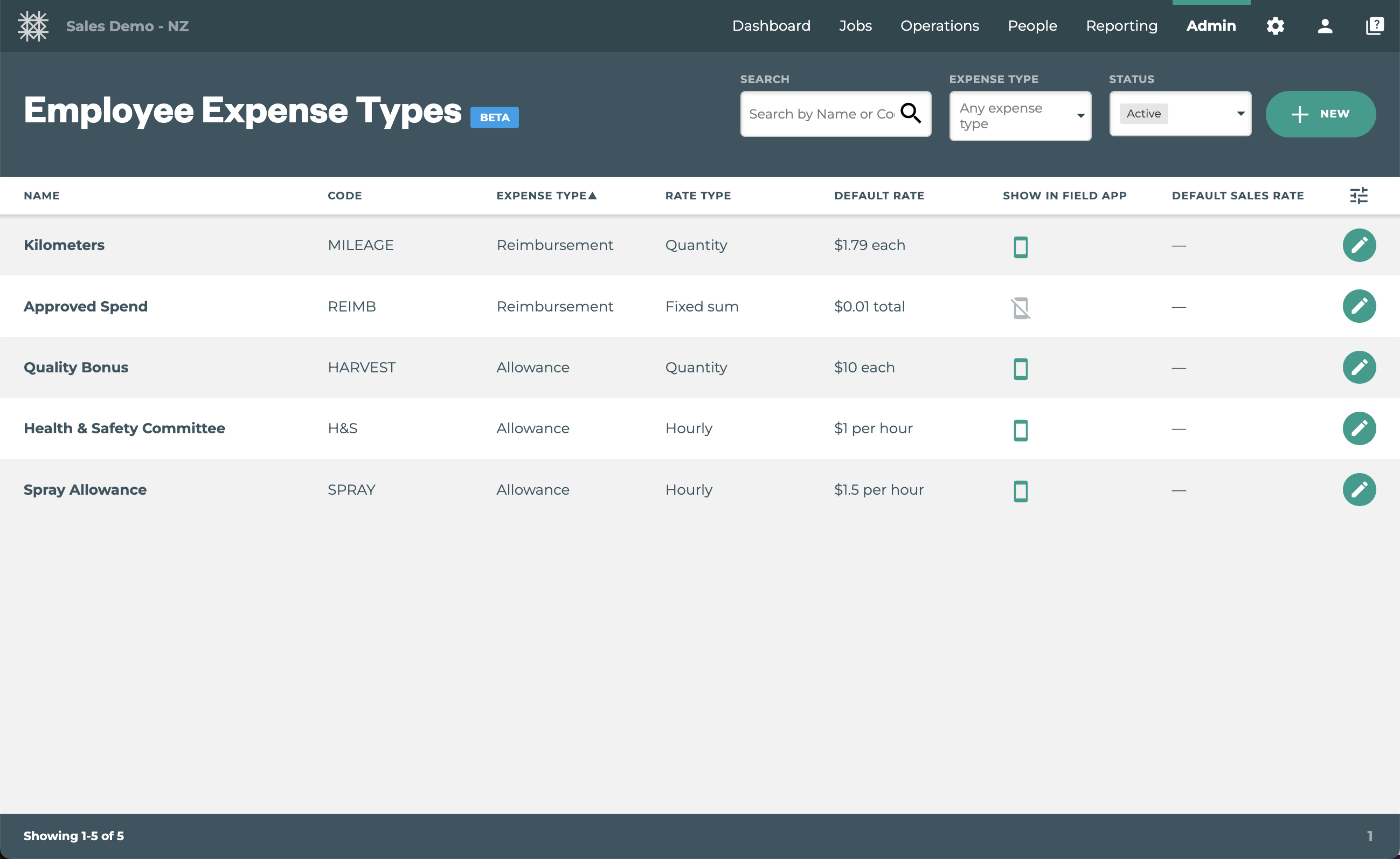Open the settings gear icon
The image size is (1400, 859).
[x=1275, y=26]
